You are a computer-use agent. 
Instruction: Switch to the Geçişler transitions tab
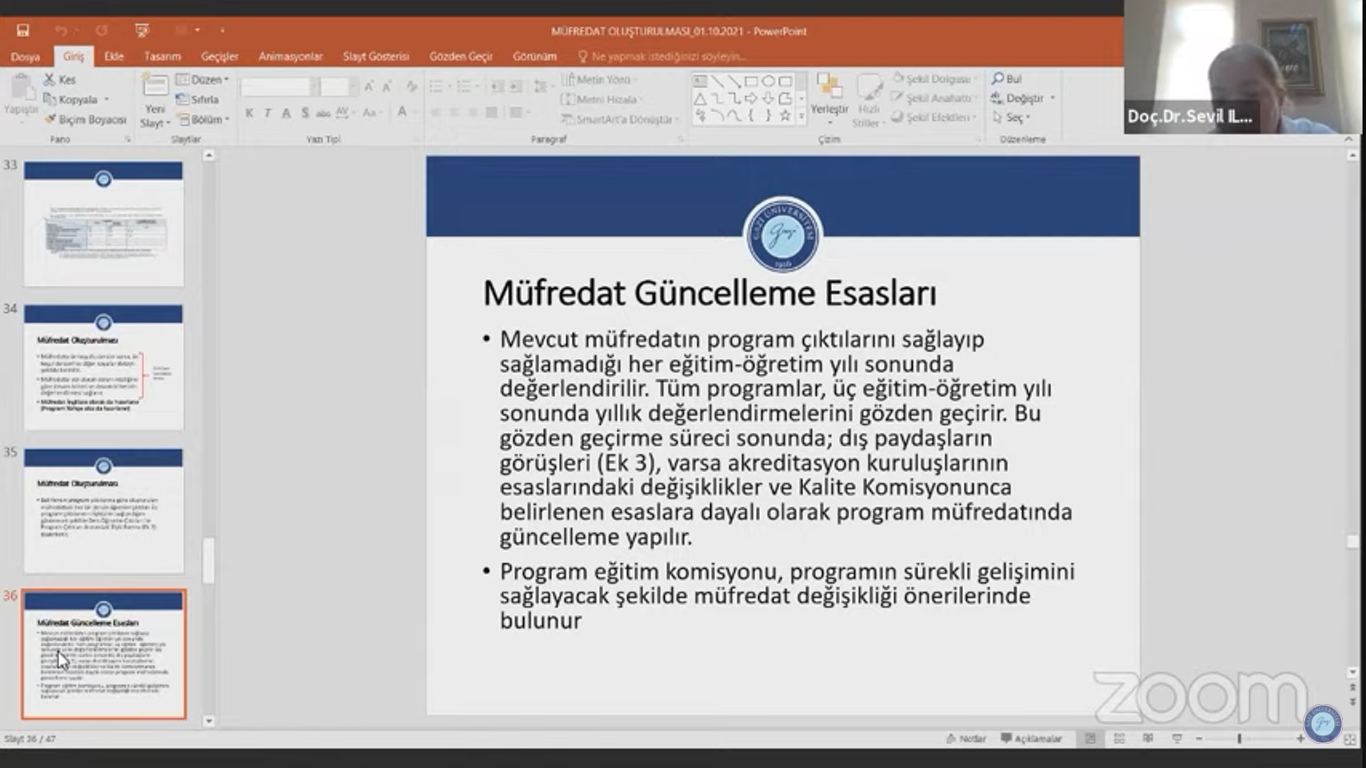(220, 57)
